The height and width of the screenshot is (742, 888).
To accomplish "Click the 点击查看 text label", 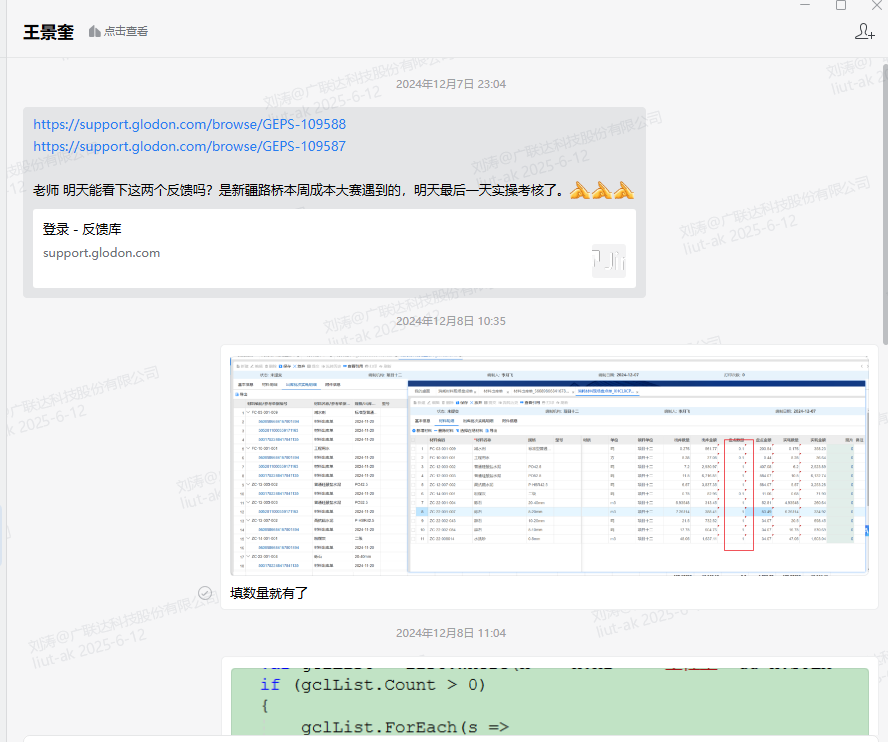I will pos(126,32).
